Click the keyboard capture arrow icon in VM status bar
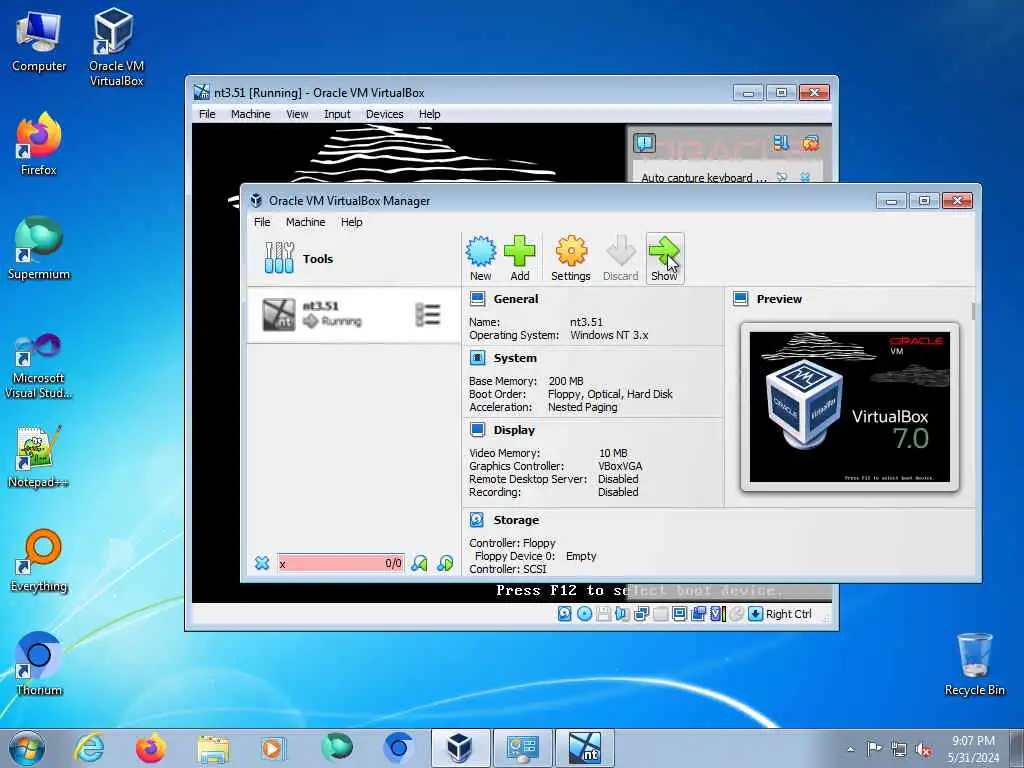The width and height of the screenshot is (1024, 768). (756, 614)
